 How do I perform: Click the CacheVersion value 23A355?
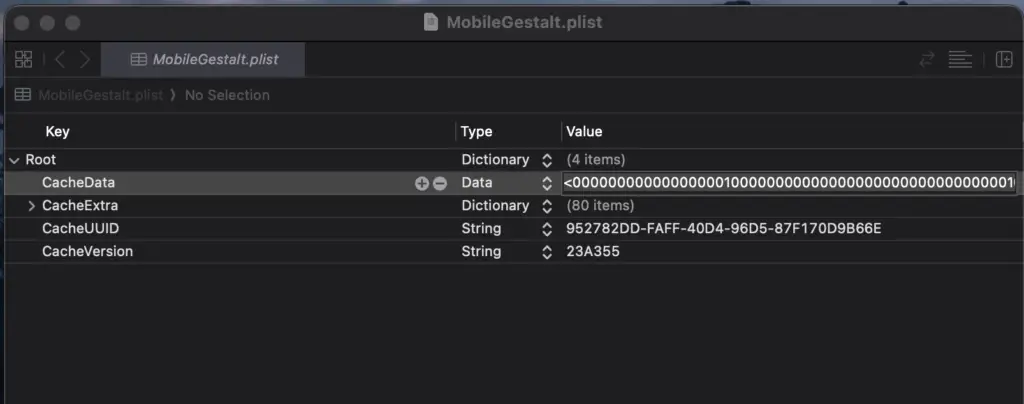pyautogui.click(x=593, y=252)
